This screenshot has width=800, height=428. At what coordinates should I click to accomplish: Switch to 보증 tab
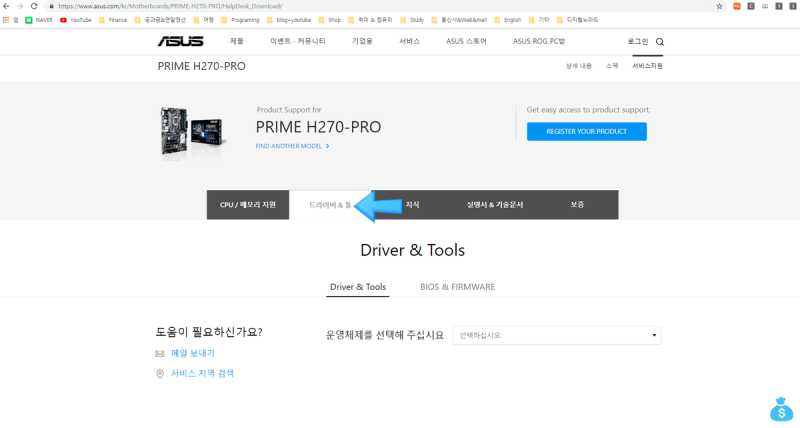pyautogui.click(x=577, y=205)
